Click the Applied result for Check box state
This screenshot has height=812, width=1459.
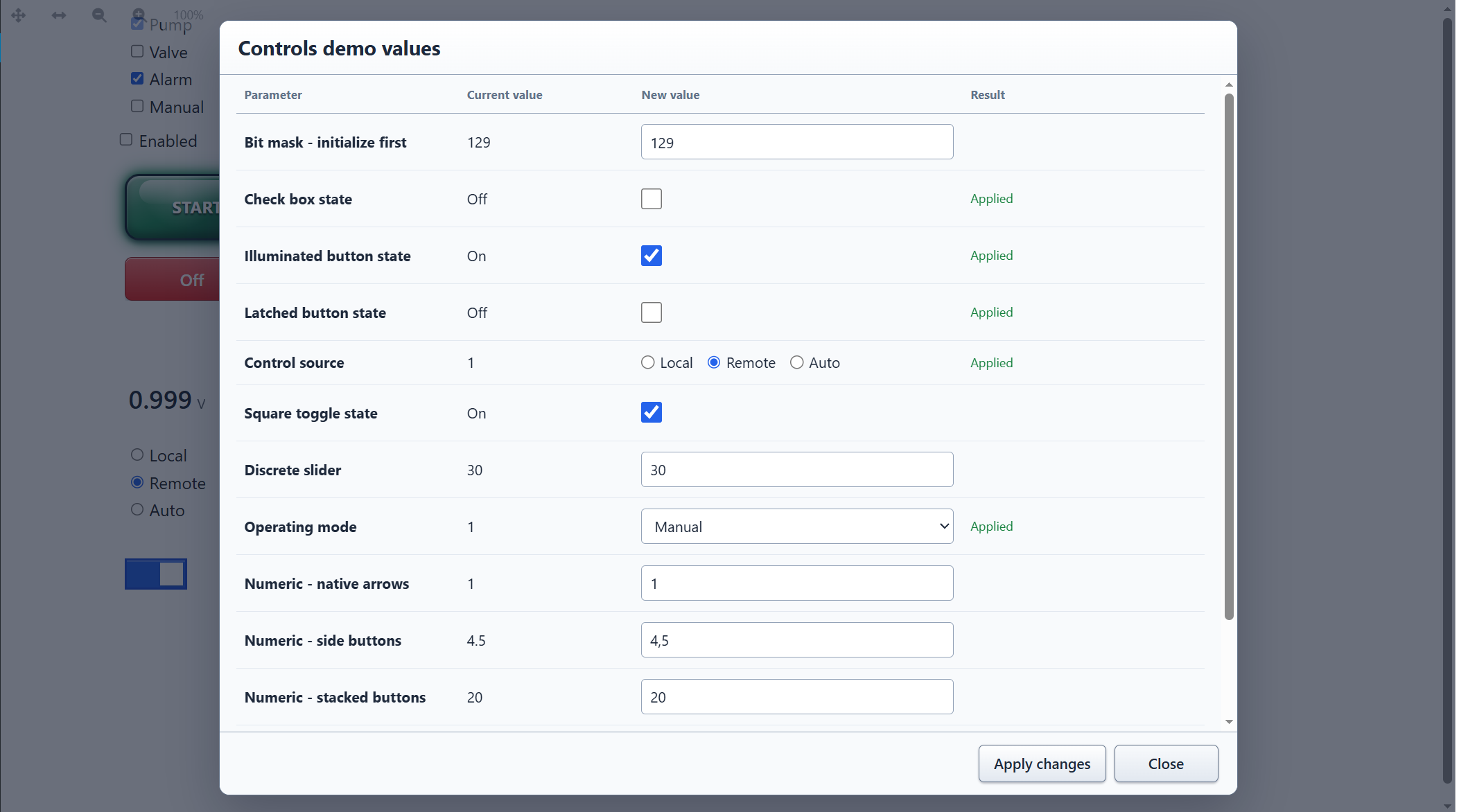click(x=991, y=199)
